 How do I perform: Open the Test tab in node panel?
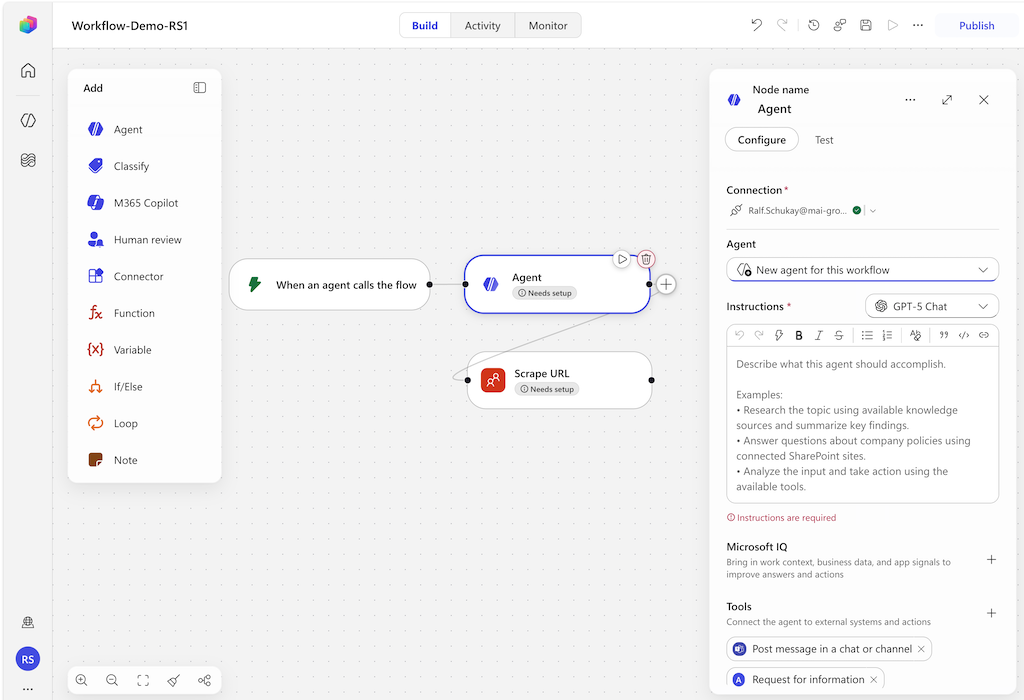pyautogui.click(x=824, y=140)
